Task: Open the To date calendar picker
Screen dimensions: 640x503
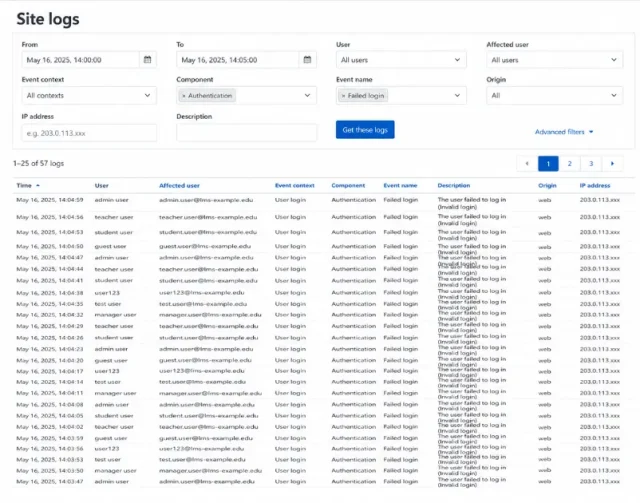Action: [x=307, y=60]
